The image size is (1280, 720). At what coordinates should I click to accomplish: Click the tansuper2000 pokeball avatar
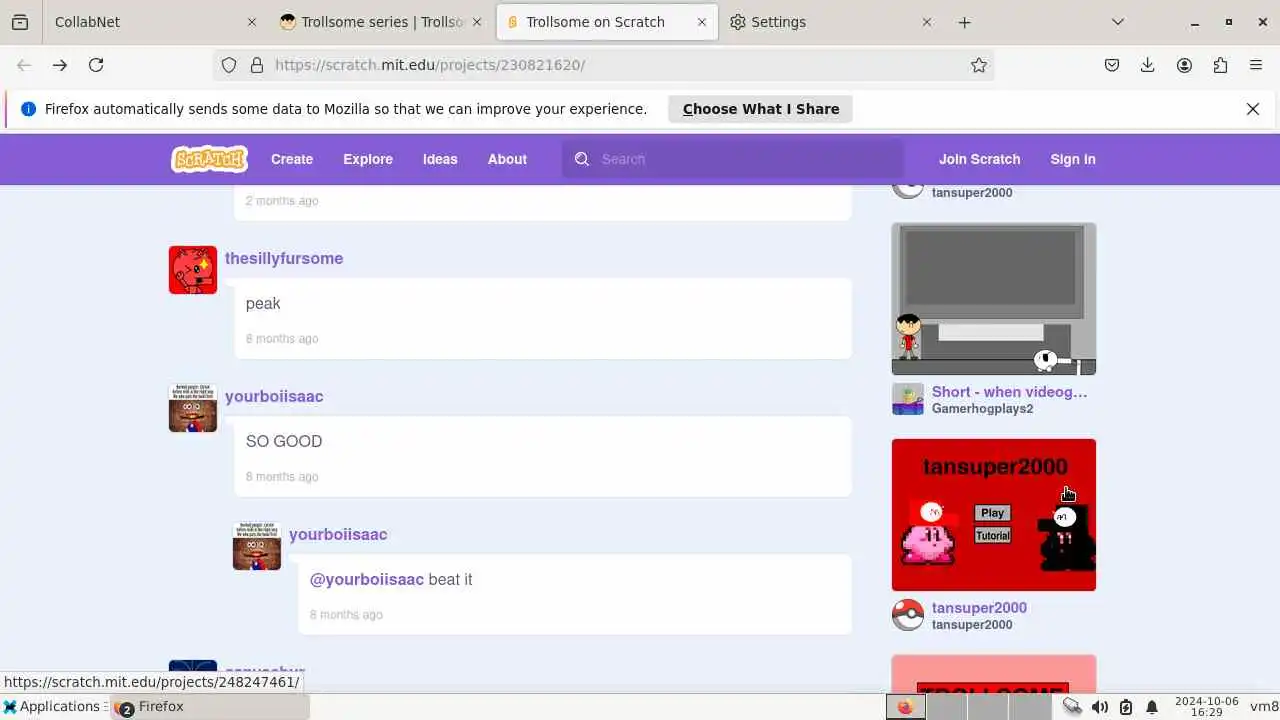[908, 615]
